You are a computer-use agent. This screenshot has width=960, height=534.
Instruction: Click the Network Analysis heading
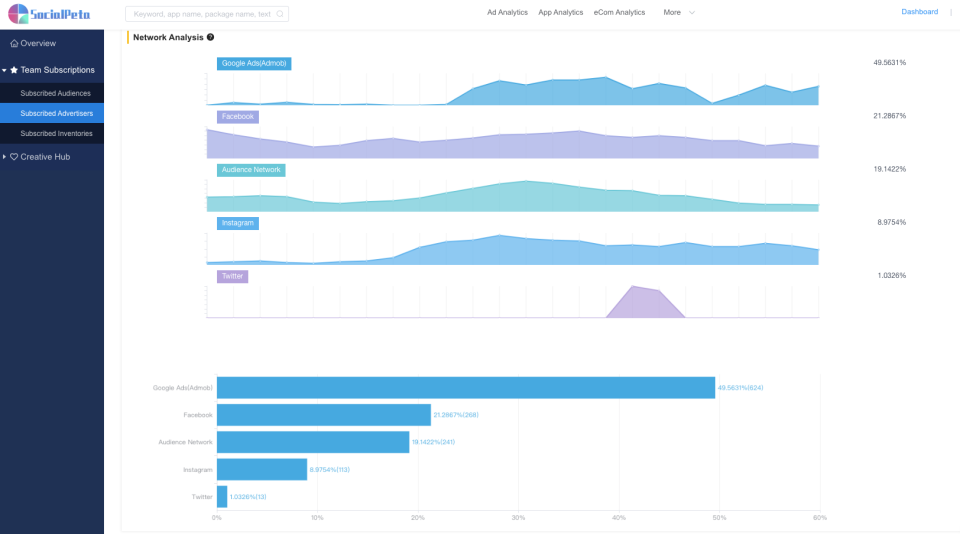[x=168, y=37]
